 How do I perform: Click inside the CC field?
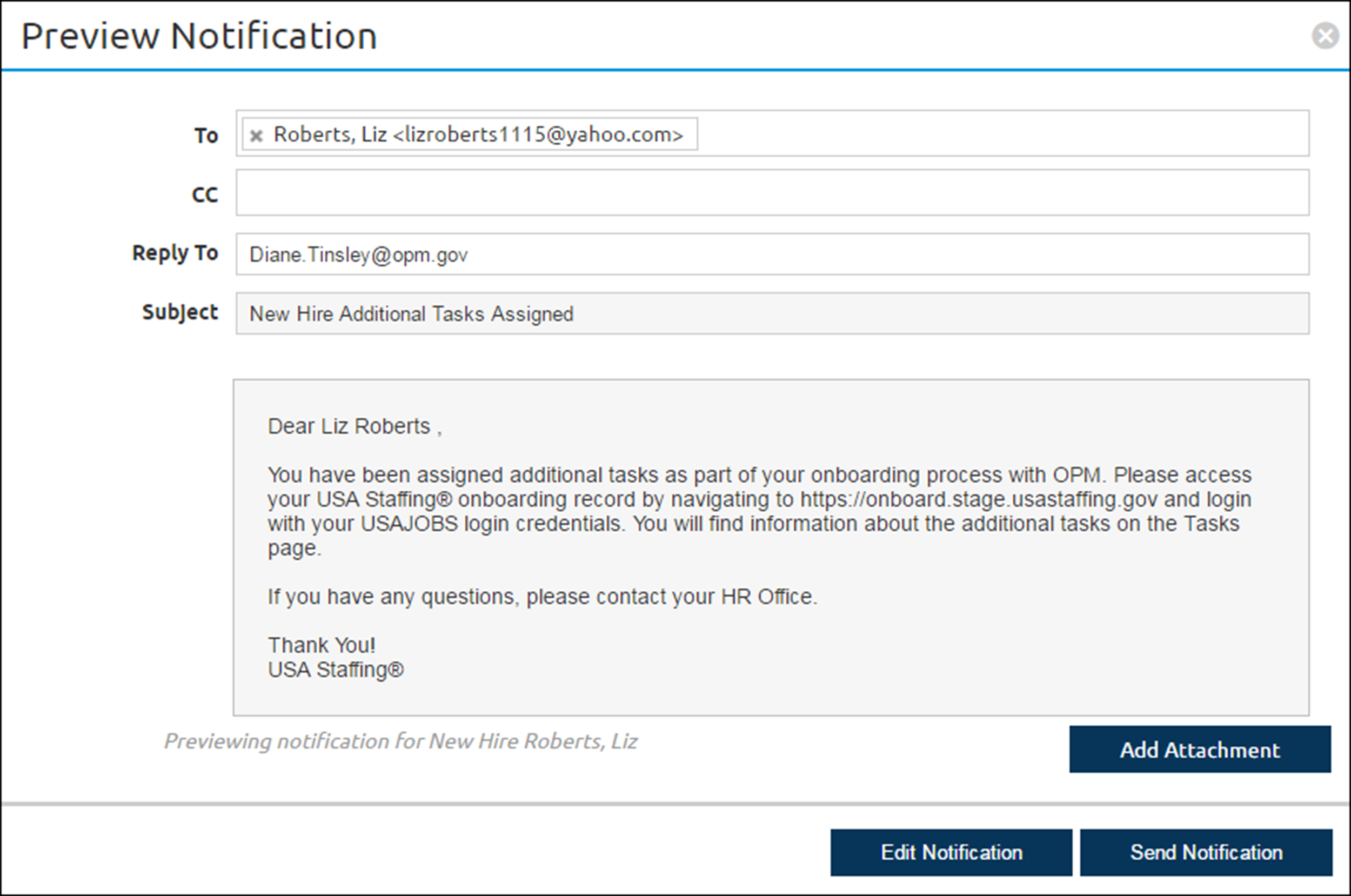tap(772, 192)
